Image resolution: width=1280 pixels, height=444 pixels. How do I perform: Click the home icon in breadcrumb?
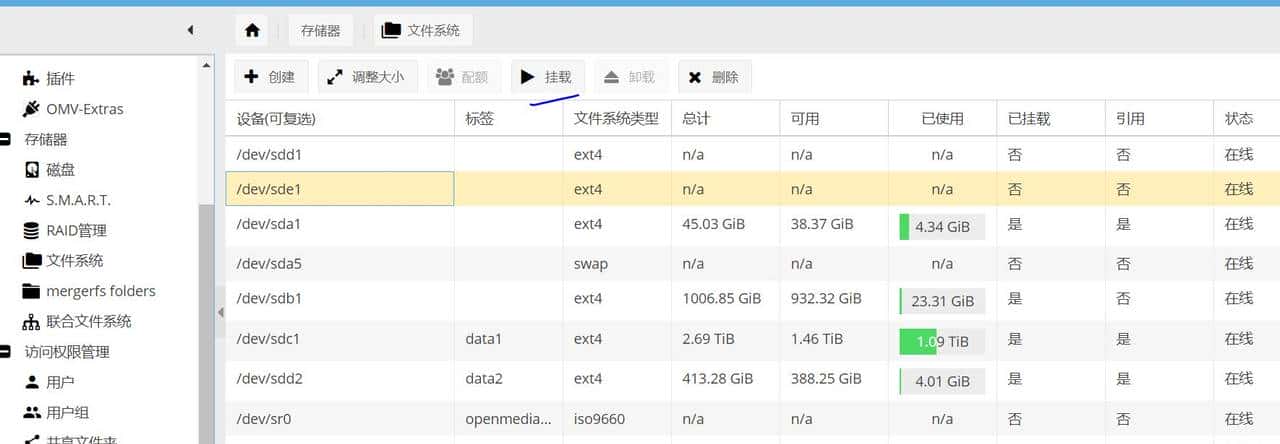click(252, 30)
